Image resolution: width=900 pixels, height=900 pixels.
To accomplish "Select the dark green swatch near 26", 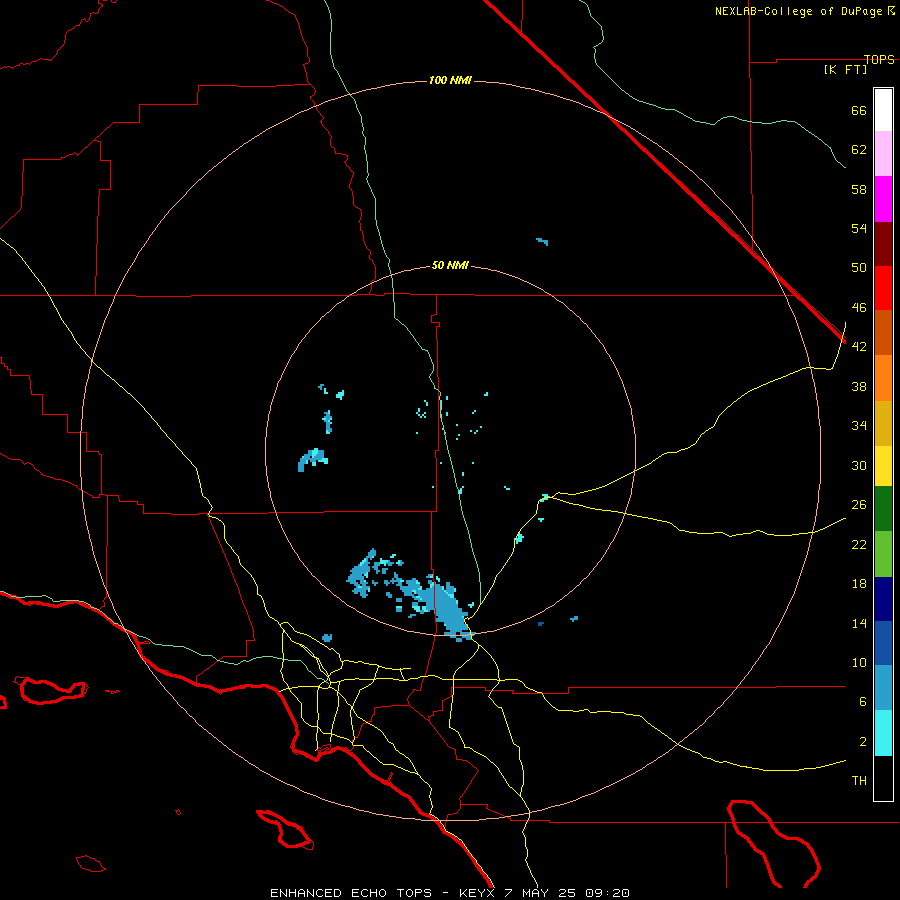I will pos(883,509).
